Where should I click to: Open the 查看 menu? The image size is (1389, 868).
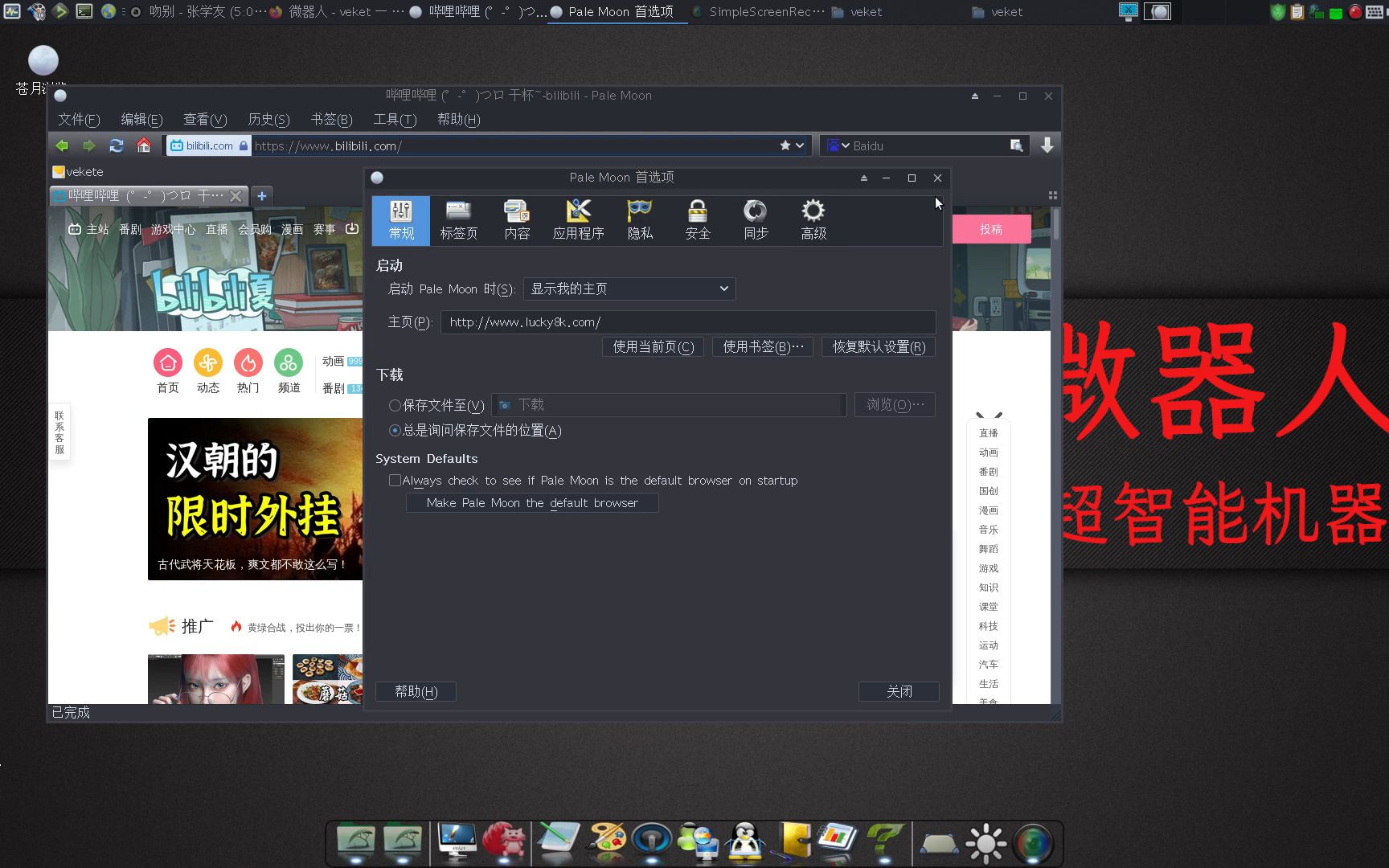(205, 119)
